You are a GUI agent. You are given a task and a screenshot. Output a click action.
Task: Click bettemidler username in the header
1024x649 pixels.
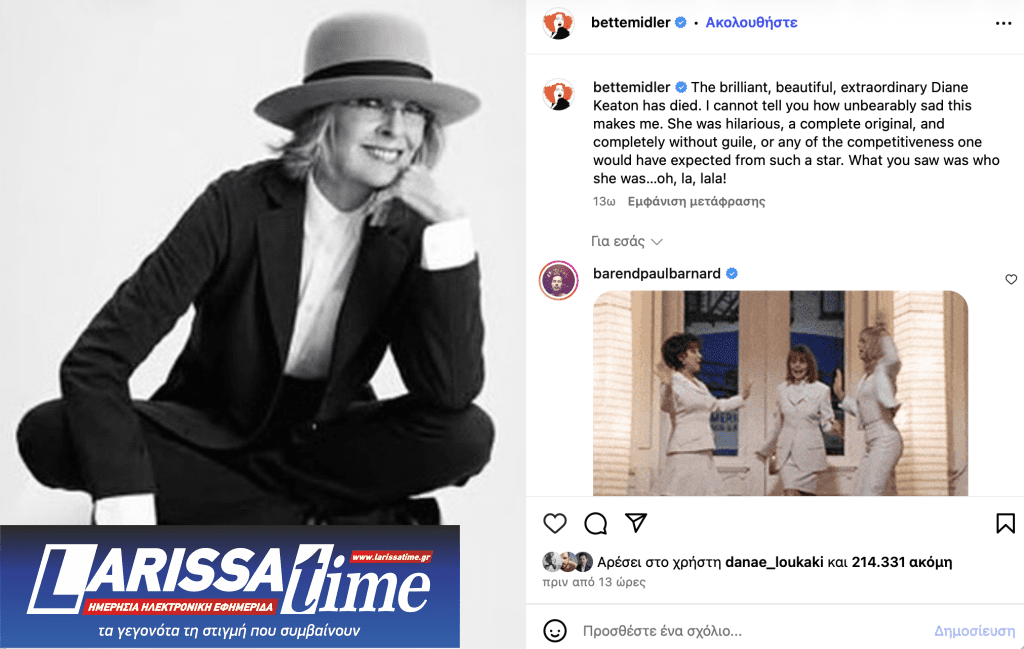631,23
